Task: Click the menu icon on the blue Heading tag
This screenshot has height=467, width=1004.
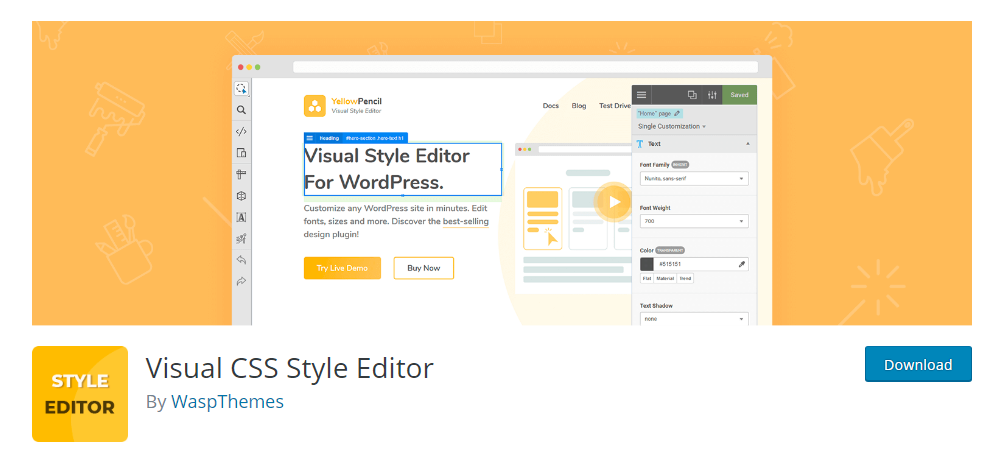Action: click(x=310, y=138)
